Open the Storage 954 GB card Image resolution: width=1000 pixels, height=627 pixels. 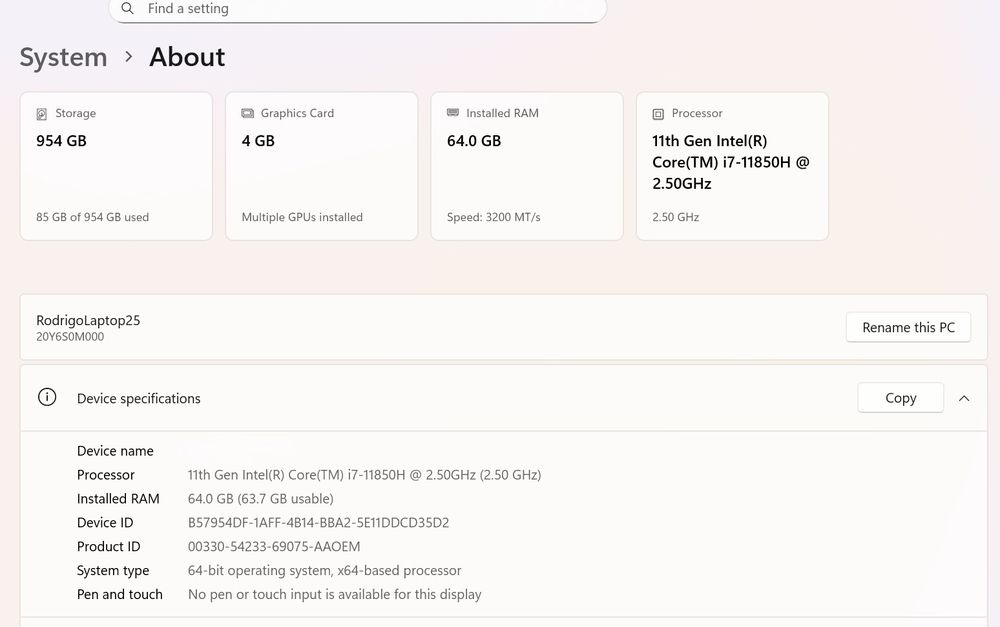tap(116, 166)
